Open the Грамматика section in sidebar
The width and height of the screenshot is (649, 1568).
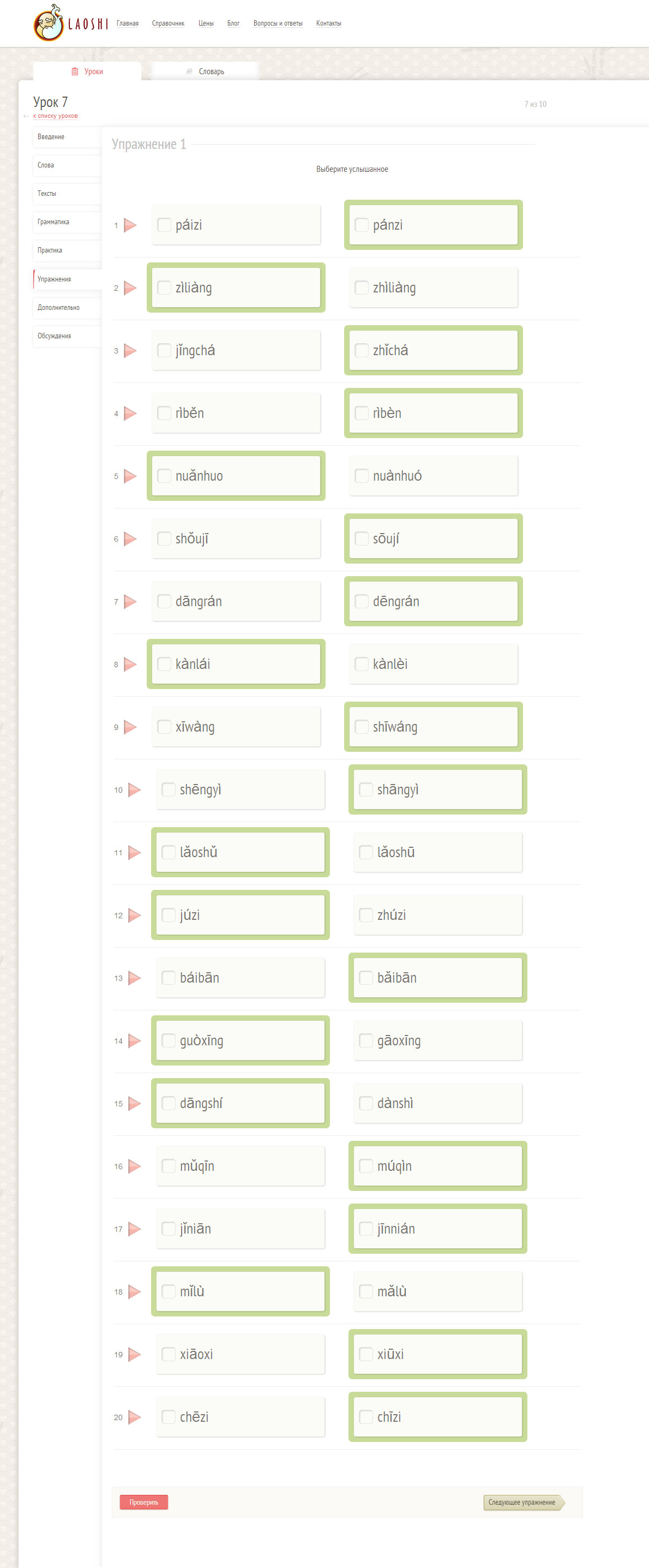pos(53,222)
